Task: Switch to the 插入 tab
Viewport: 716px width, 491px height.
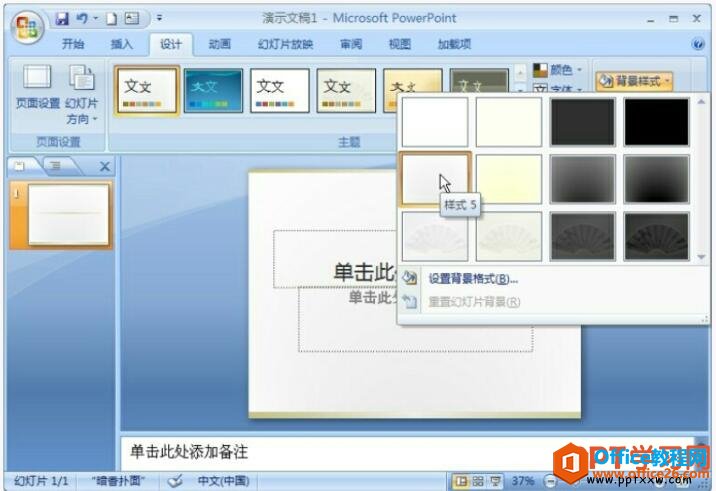Action: (121, 44)
